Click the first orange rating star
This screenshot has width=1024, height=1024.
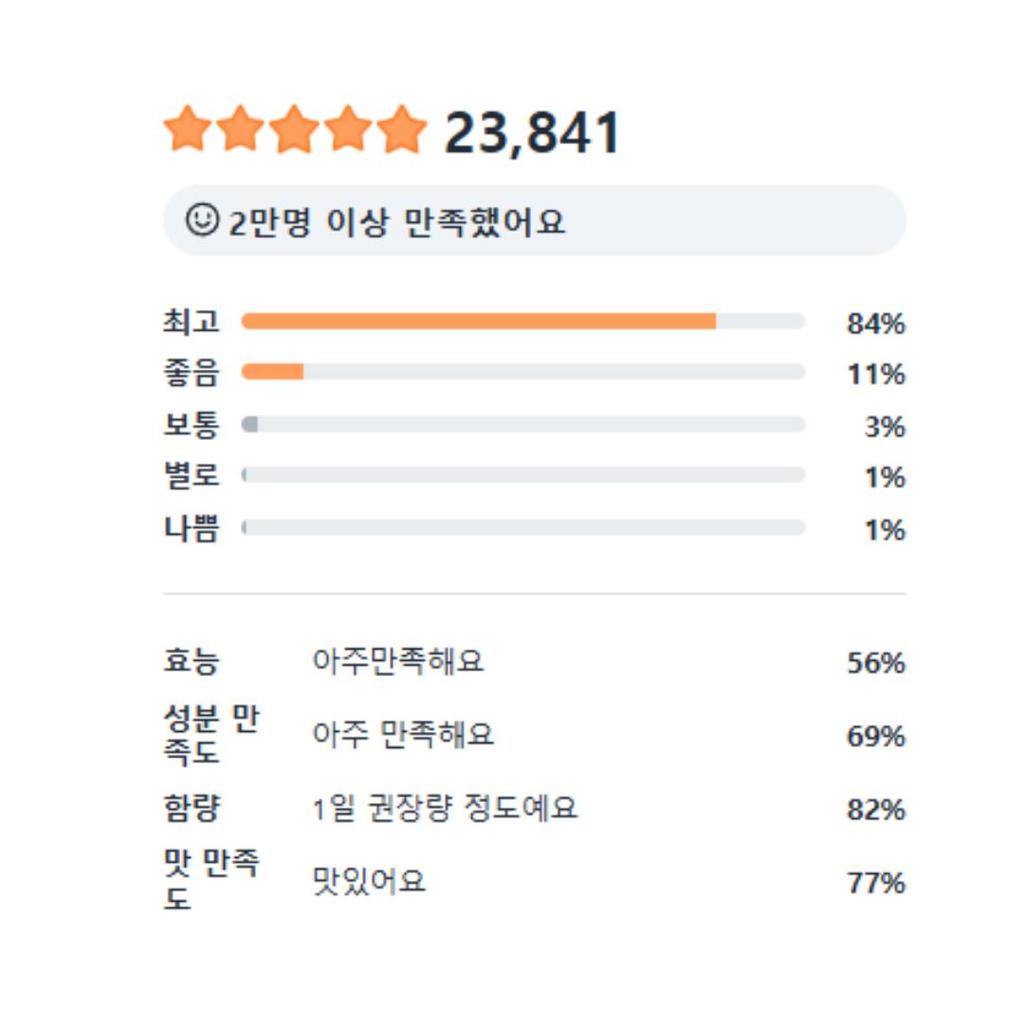coord(187,131)
